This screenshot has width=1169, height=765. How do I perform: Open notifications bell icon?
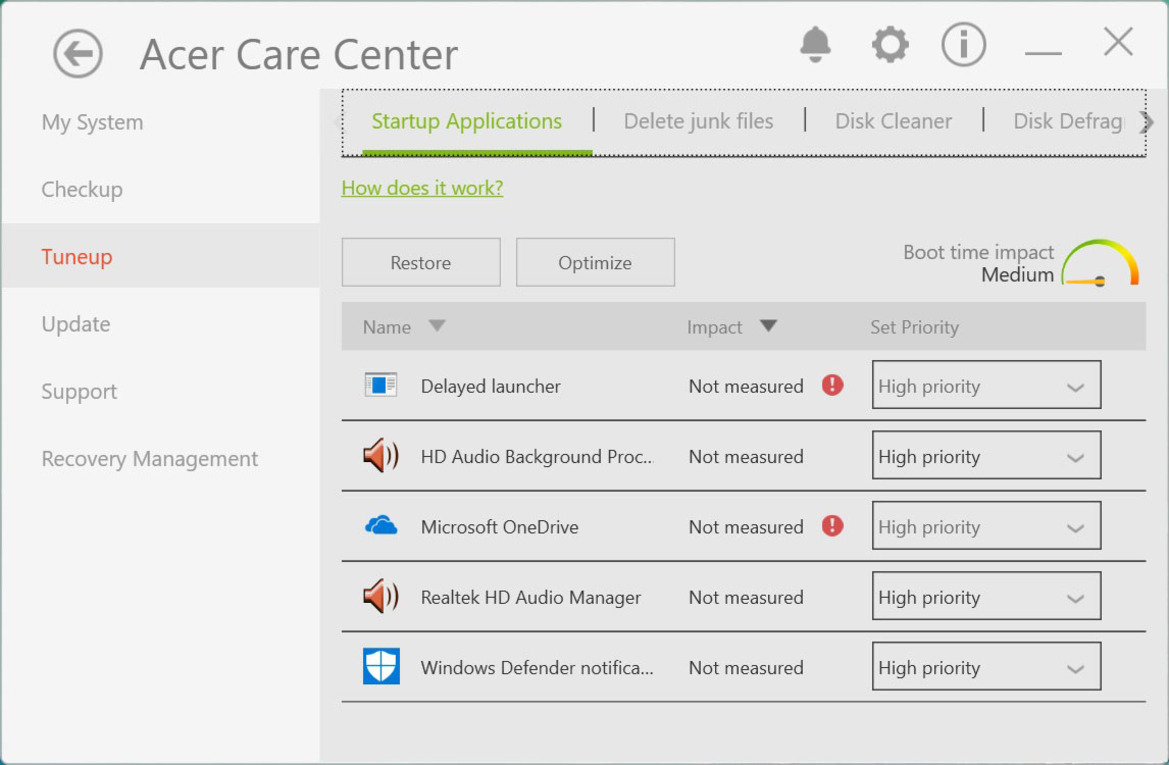pos(815,44)
